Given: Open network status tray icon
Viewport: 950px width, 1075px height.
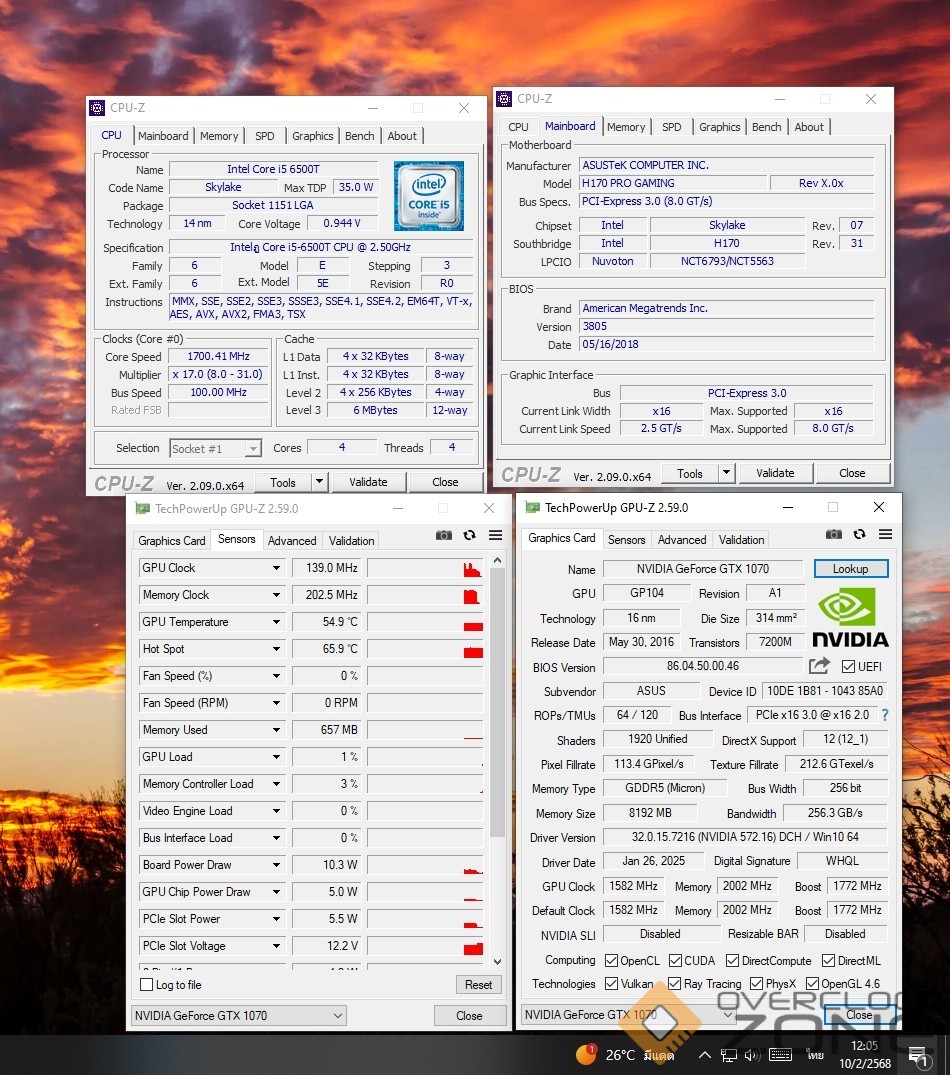Looking at the screenshot, I should [x=729, y=1055].
